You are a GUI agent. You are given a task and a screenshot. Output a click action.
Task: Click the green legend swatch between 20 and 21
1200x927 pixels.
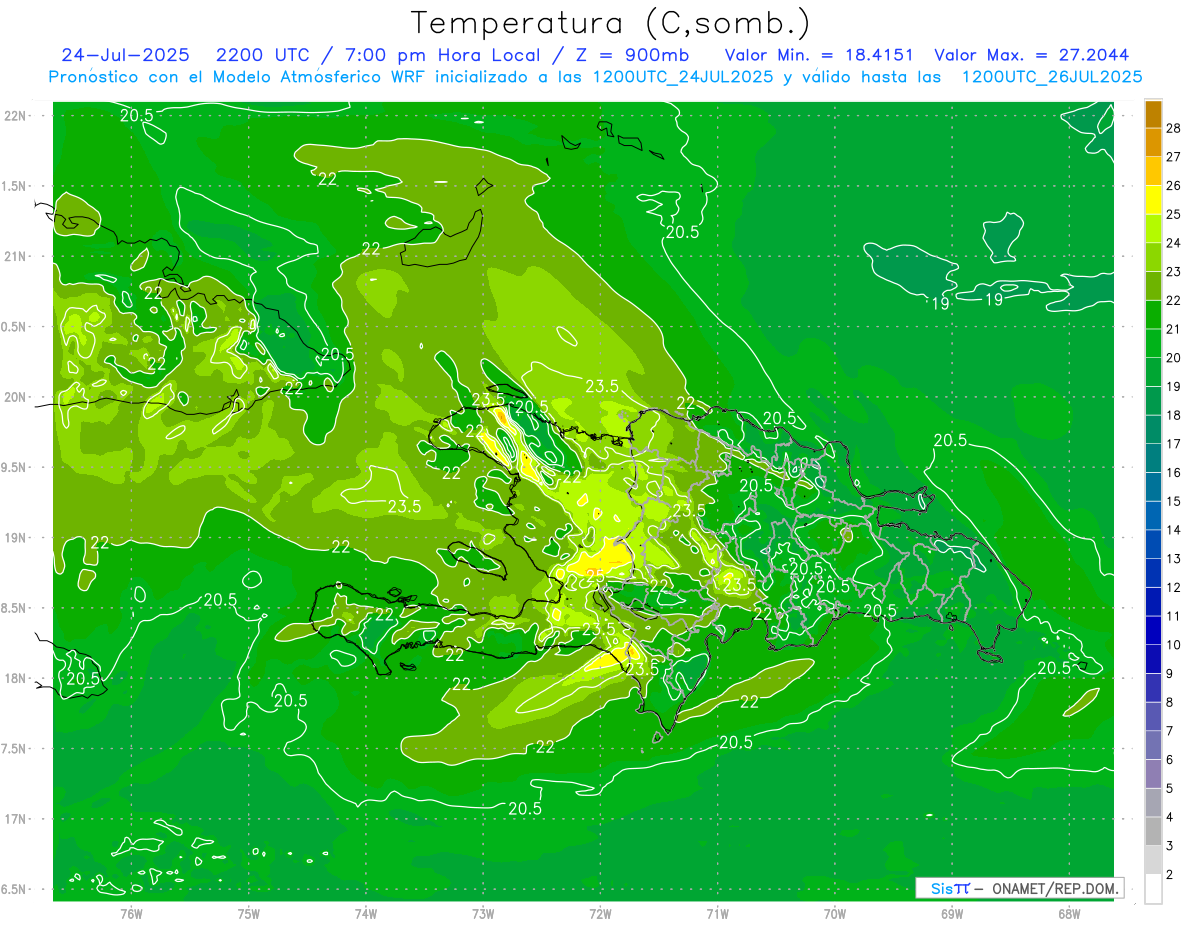click(x=1153, y=344)
